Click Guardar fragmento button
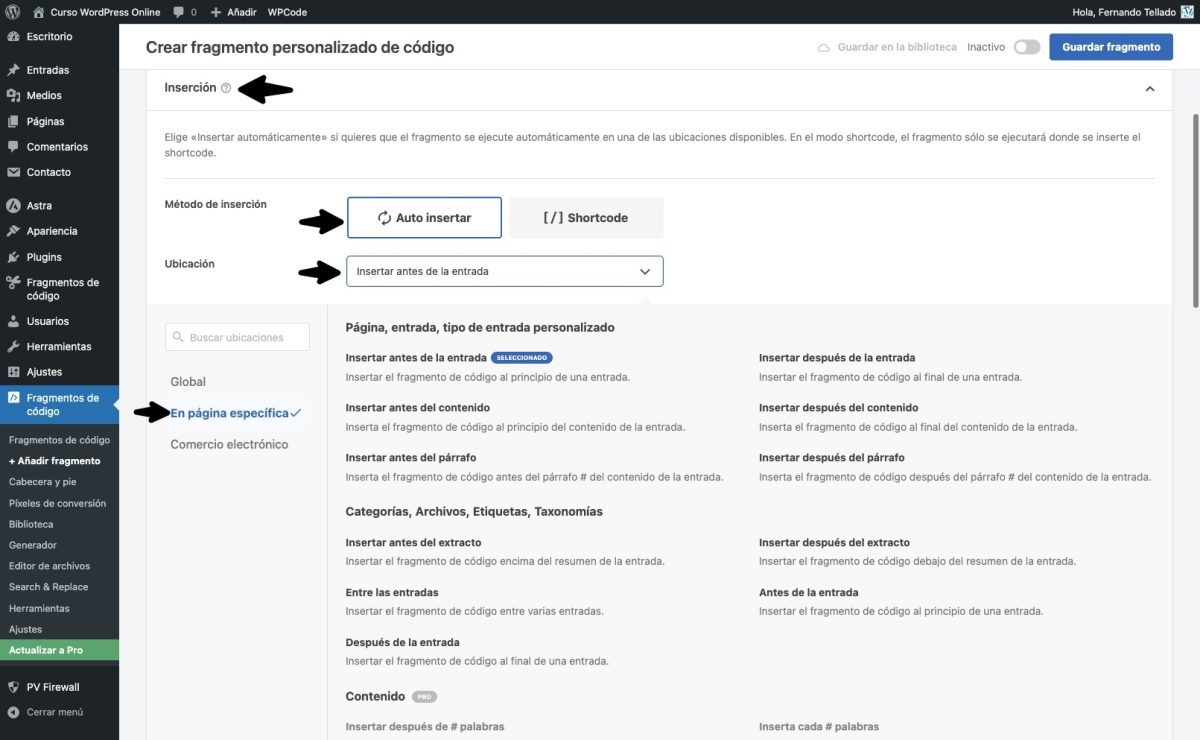1200x740 pixels. (1111, 47)
